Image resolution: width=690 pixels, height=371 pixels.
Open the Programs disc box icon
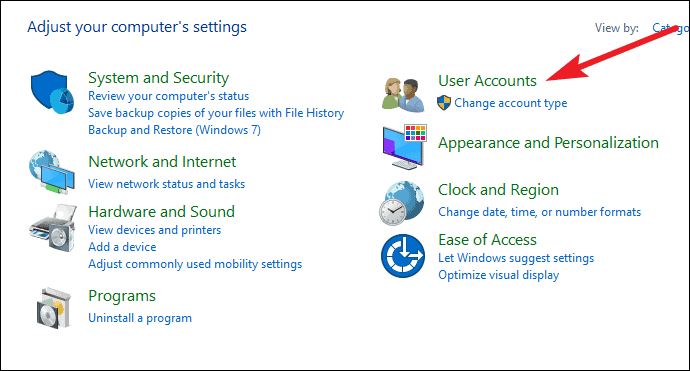(54, 309)
